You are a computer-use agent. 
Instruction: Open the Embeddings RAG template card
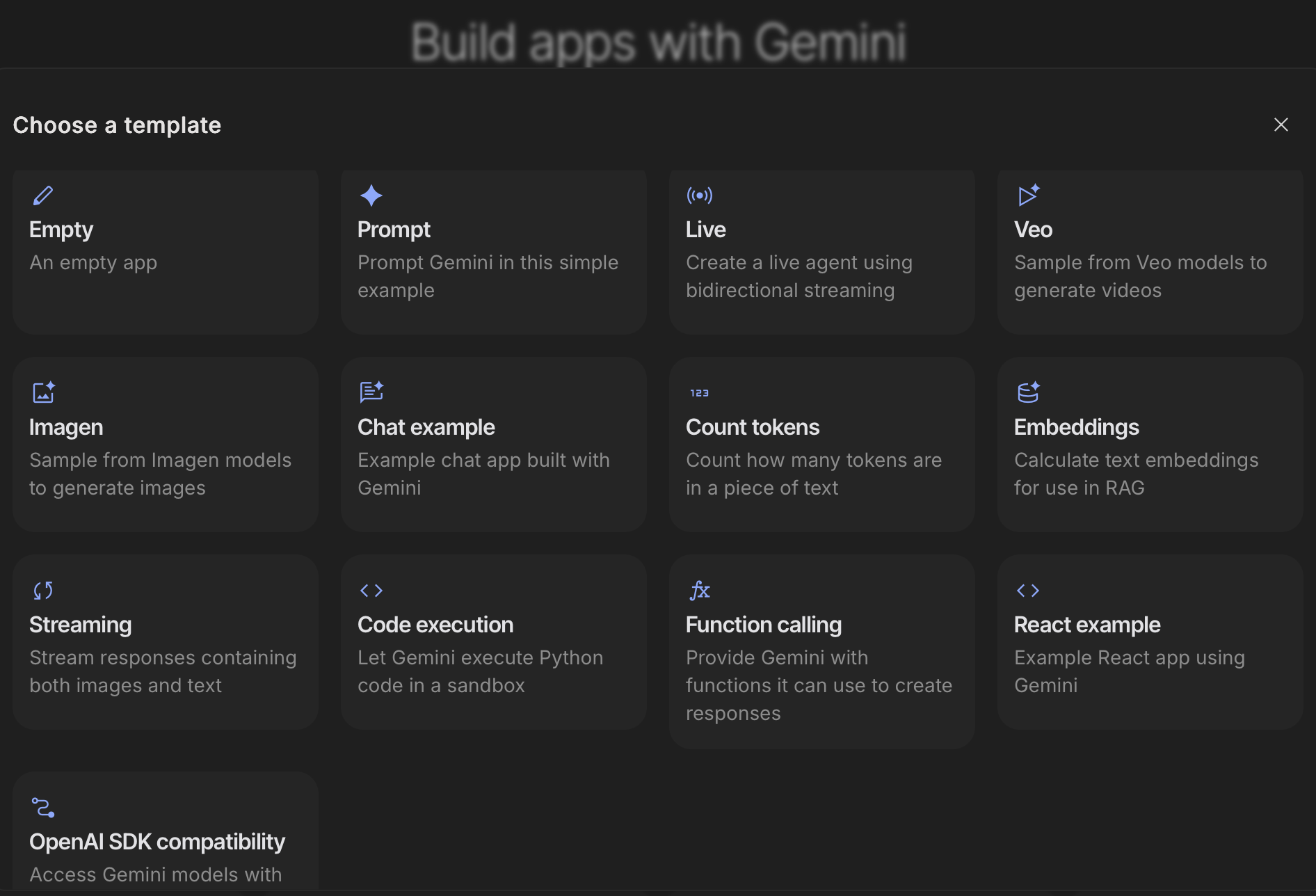pyautogui.click(x=1149, y=444)
